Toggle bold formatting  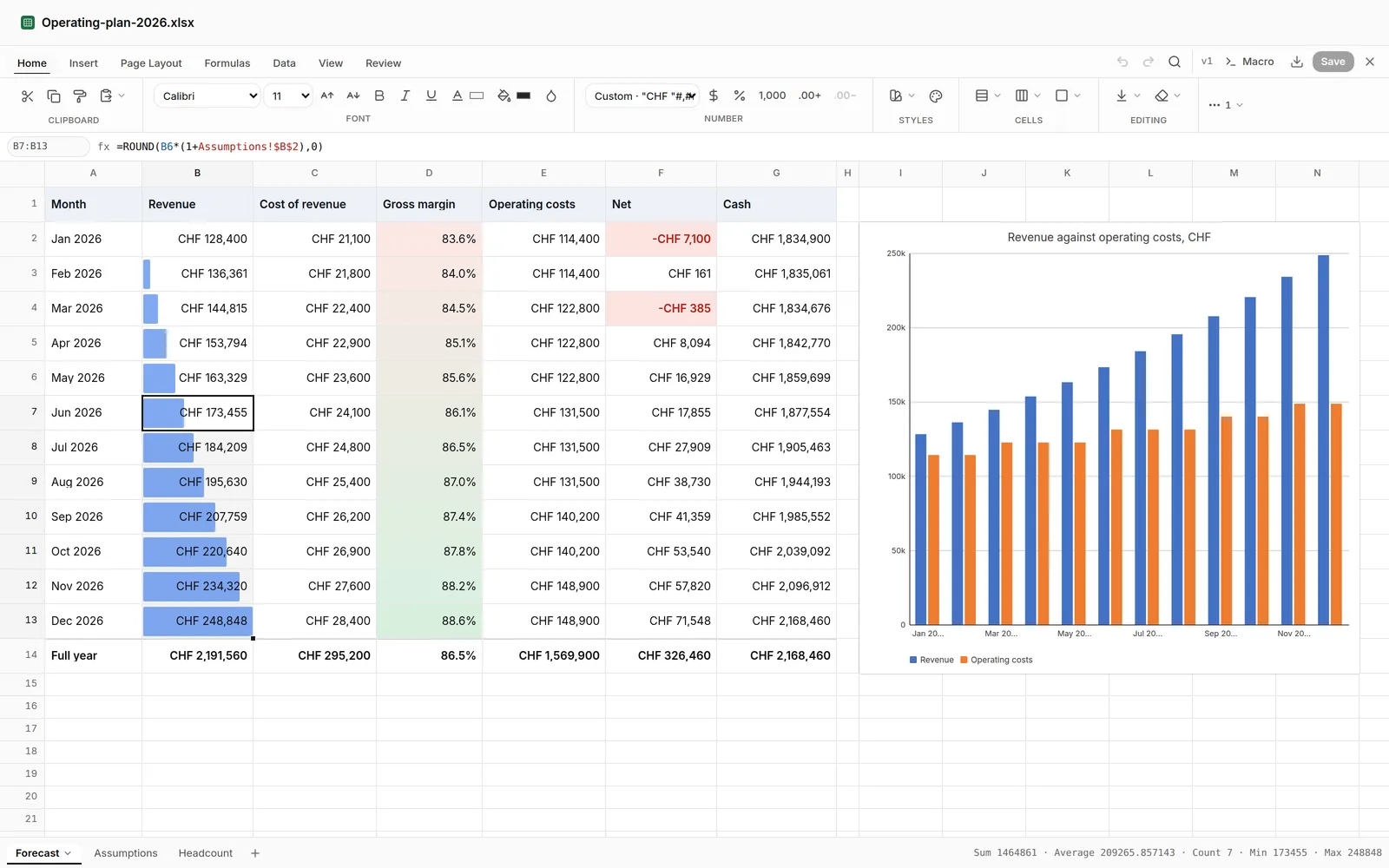coord(379,96)
